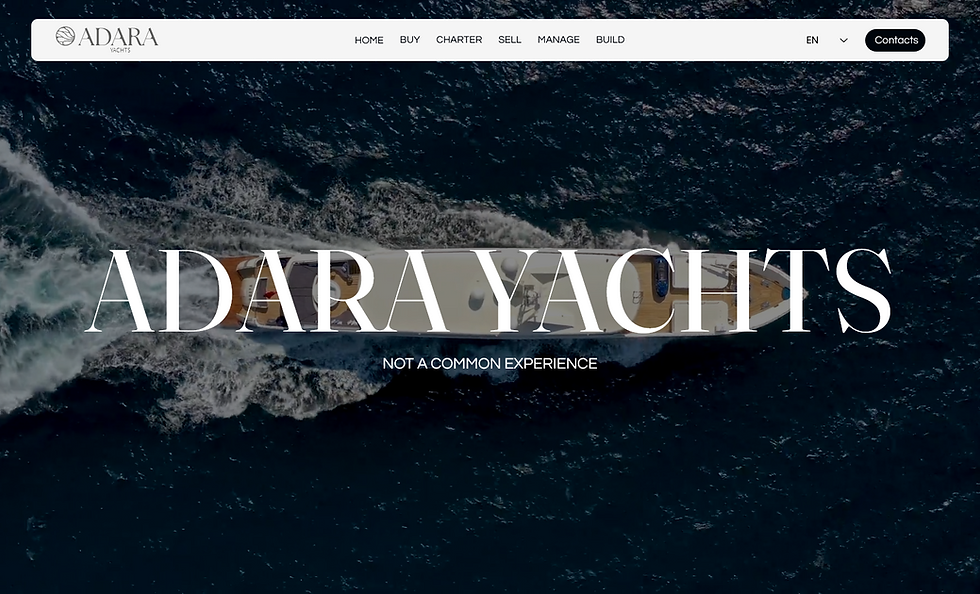Click the Adara Yachts circular logo icon
Image resolution: width=980 pixels, height=594 pixels.
tap(66, 36)
